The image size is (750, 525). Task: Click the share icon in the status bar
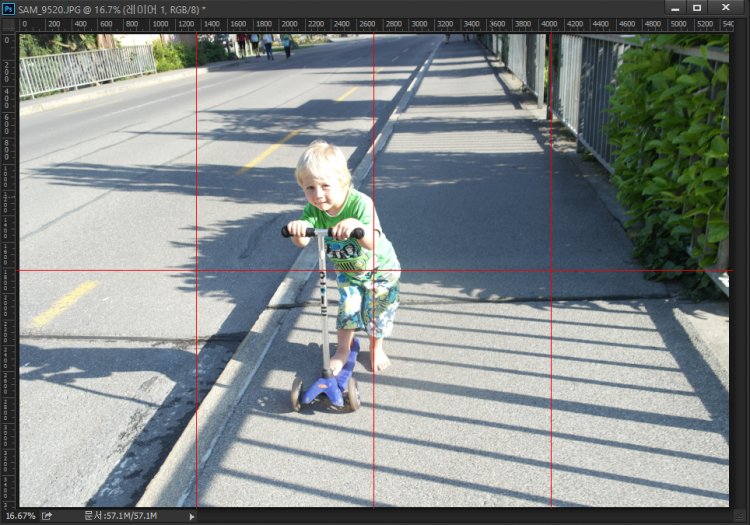click(47, 516)
